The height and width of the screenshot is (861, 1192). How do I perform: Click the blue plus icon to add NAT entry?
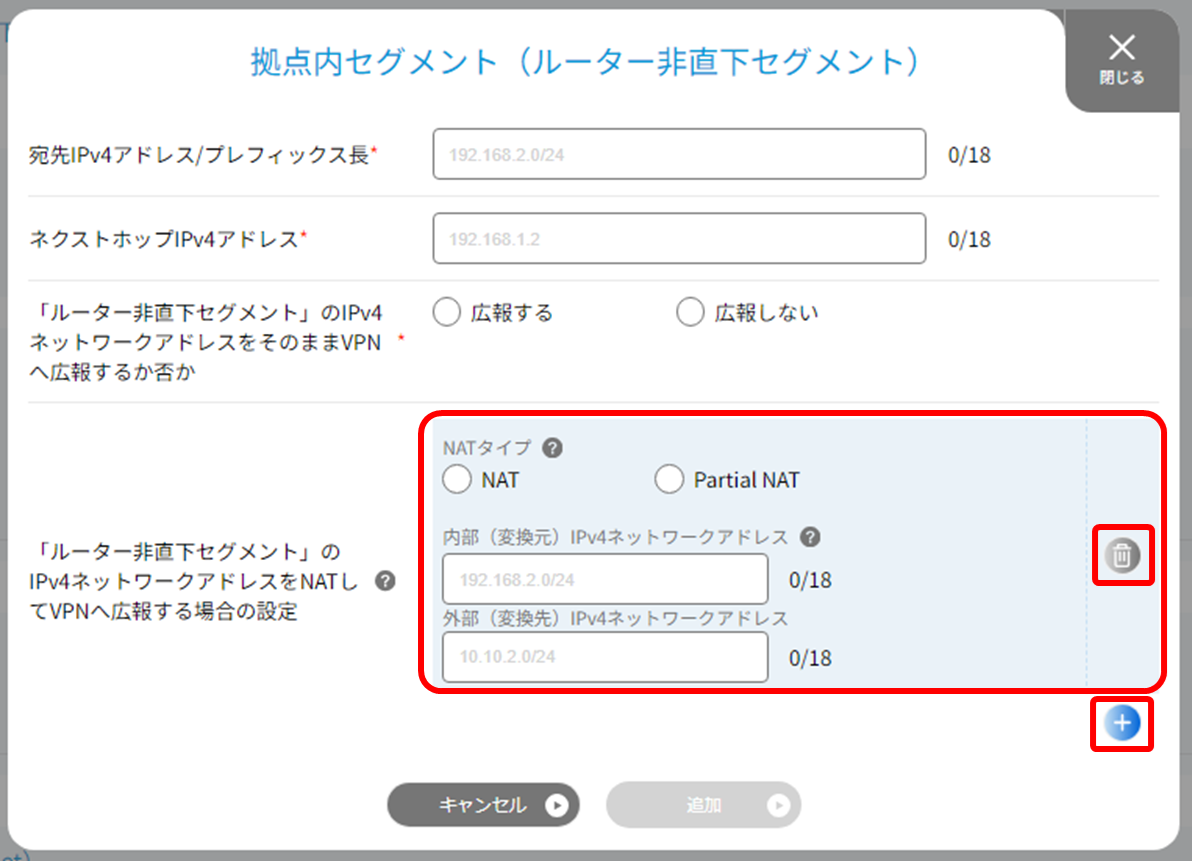pos(1122,723)
